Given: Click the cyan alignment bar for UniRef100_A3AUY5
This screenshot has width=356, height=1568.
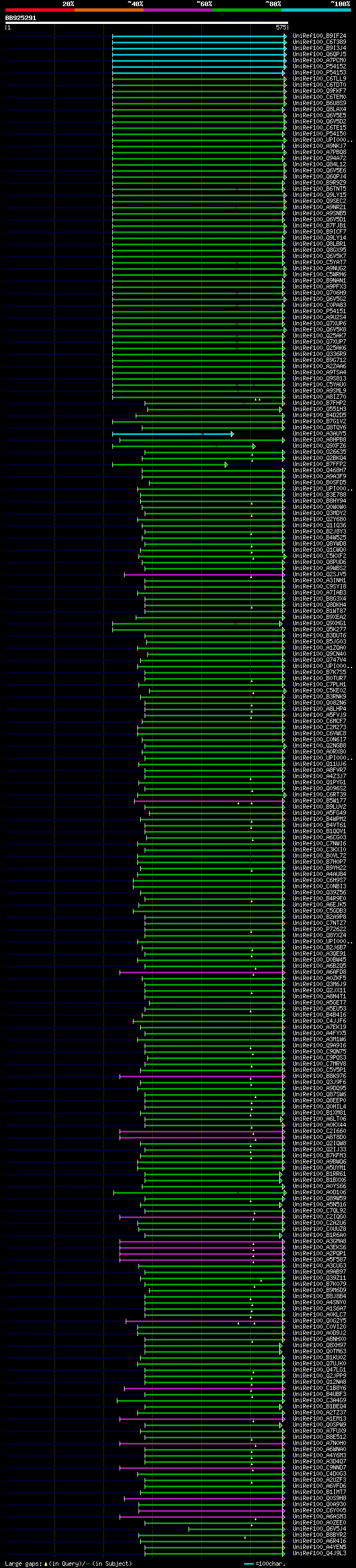Looking at the screenshot, I should [x=173, y=434].
